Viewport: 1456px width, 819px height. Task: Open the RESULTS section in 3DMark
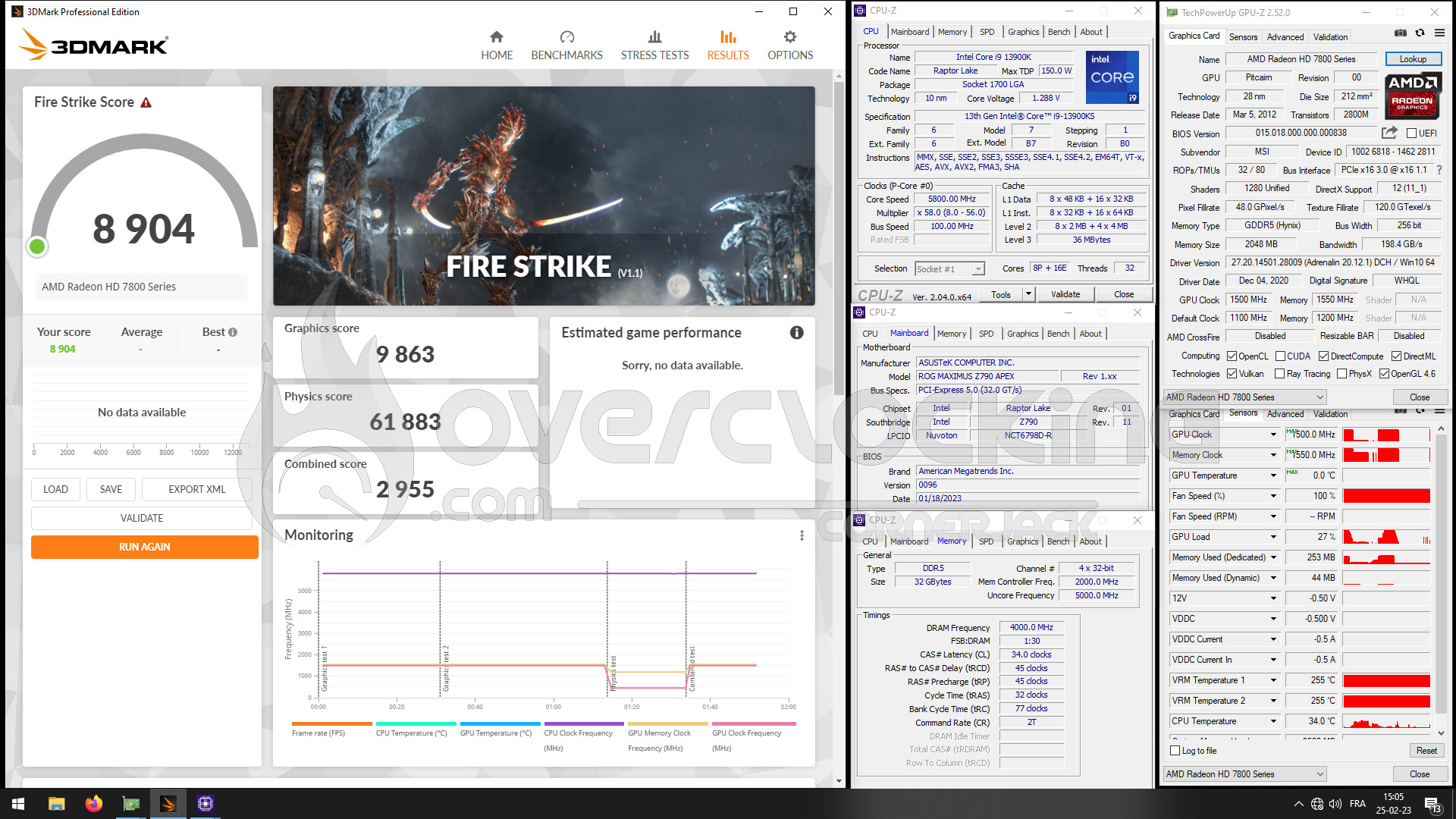click(x=728, y=45)
